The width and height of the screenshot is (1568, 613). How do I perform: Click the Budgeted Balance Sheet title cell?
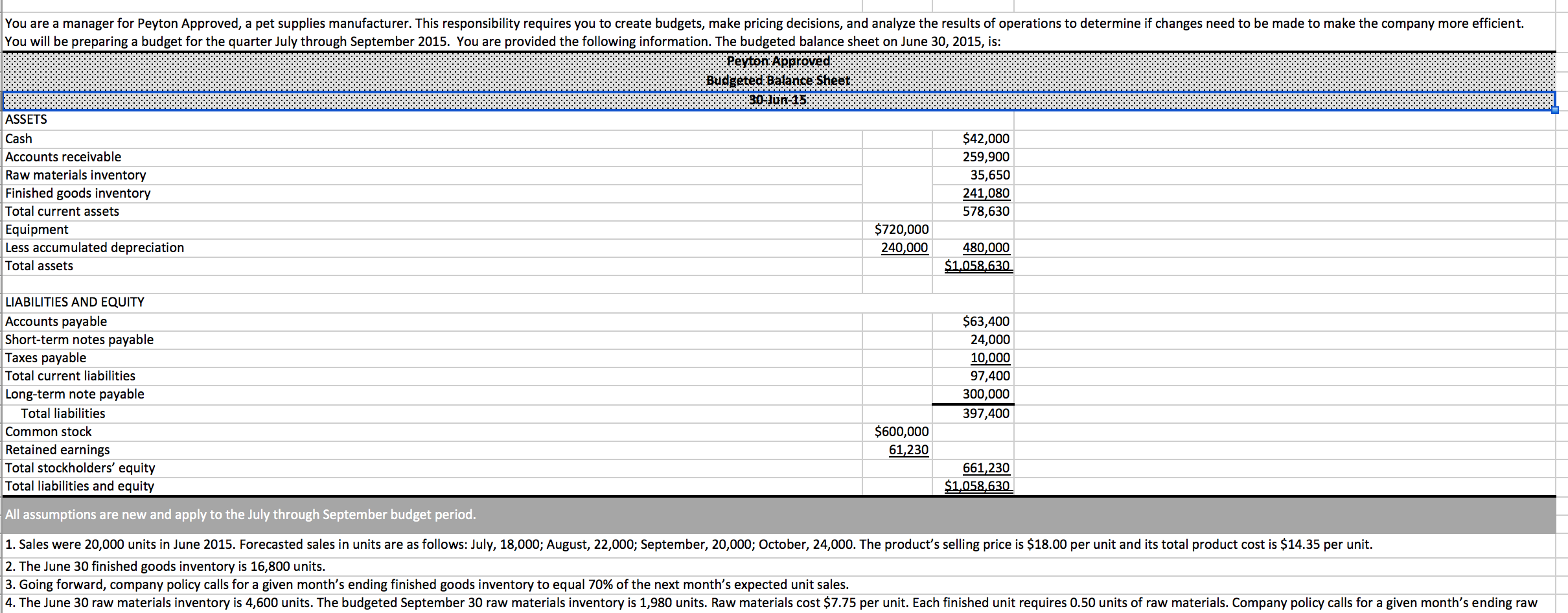pyautogui.click(x=778, y=80)
